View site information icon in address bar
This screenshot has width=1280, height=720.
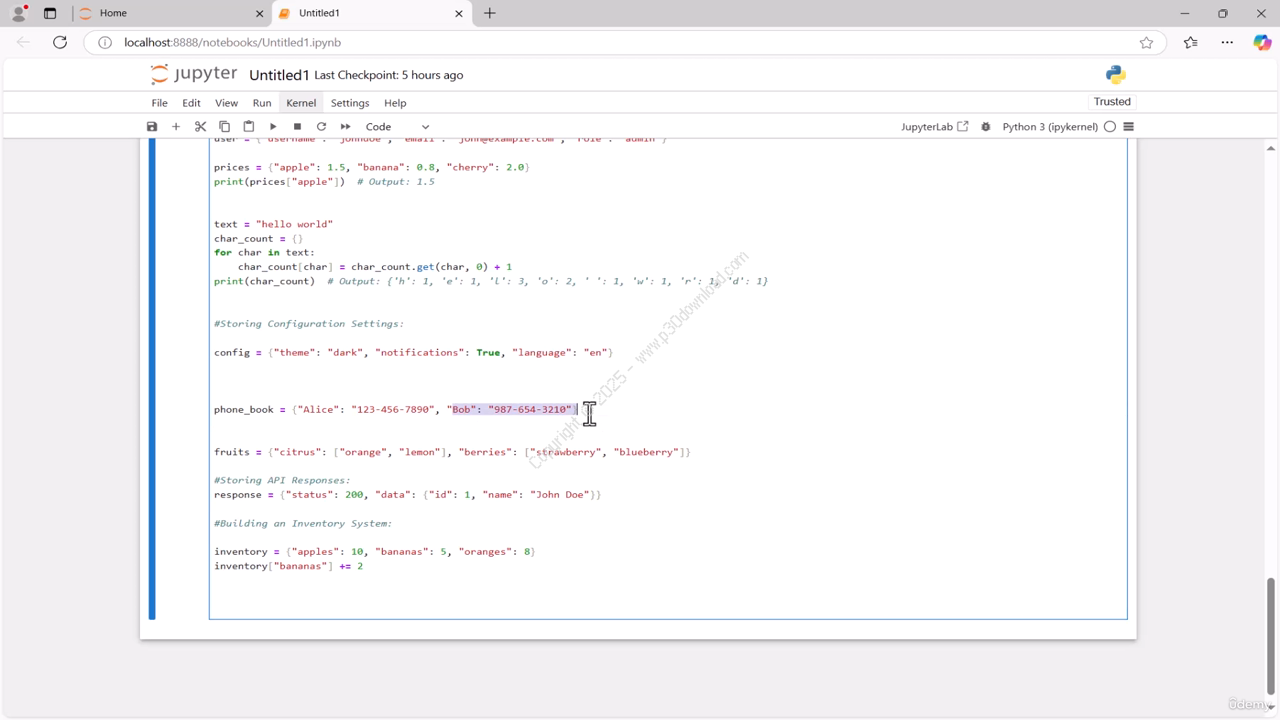coord(104,42)
